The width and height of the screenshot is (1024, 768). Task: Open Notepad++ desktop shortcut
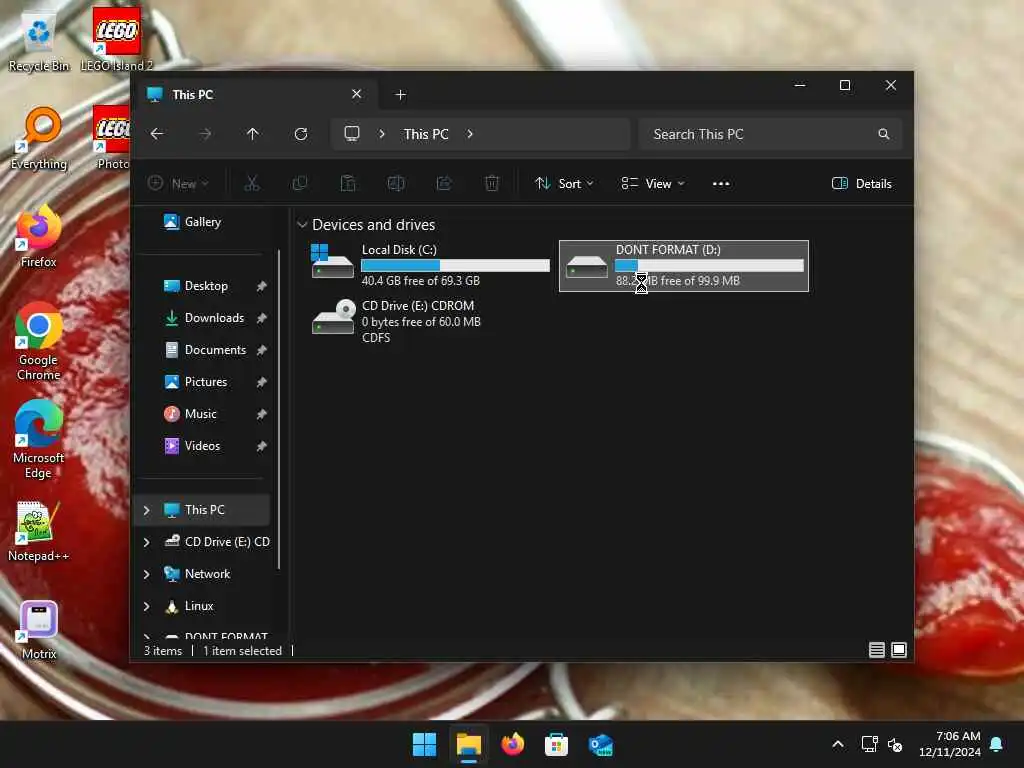(x=38, y=531)
